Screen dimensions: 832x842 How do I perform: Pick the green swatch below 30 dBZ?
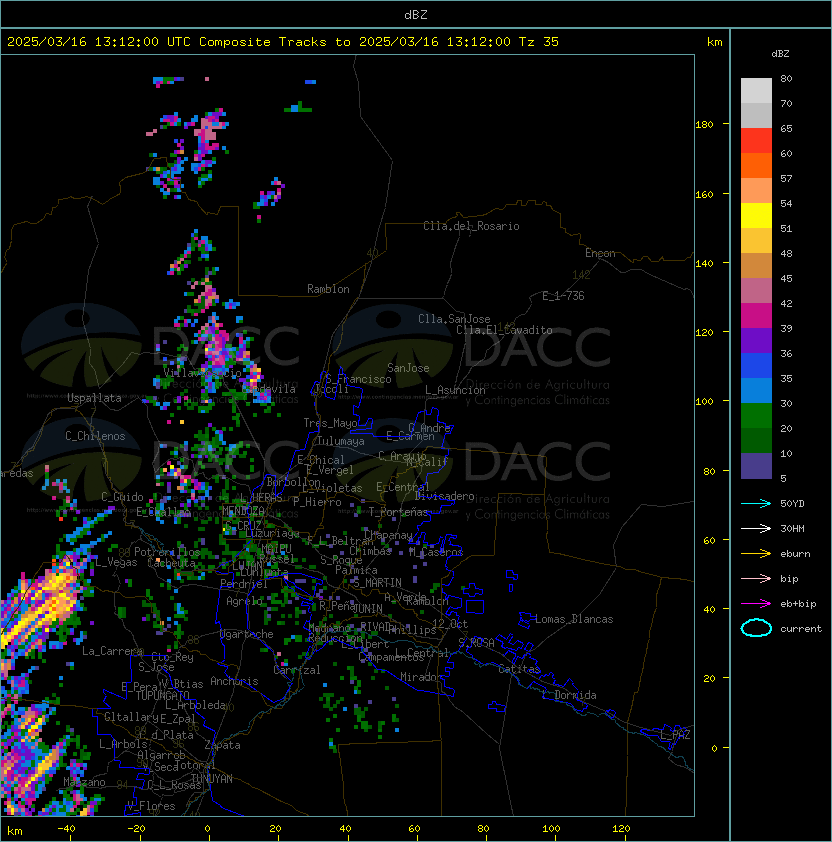coord(756,416)
